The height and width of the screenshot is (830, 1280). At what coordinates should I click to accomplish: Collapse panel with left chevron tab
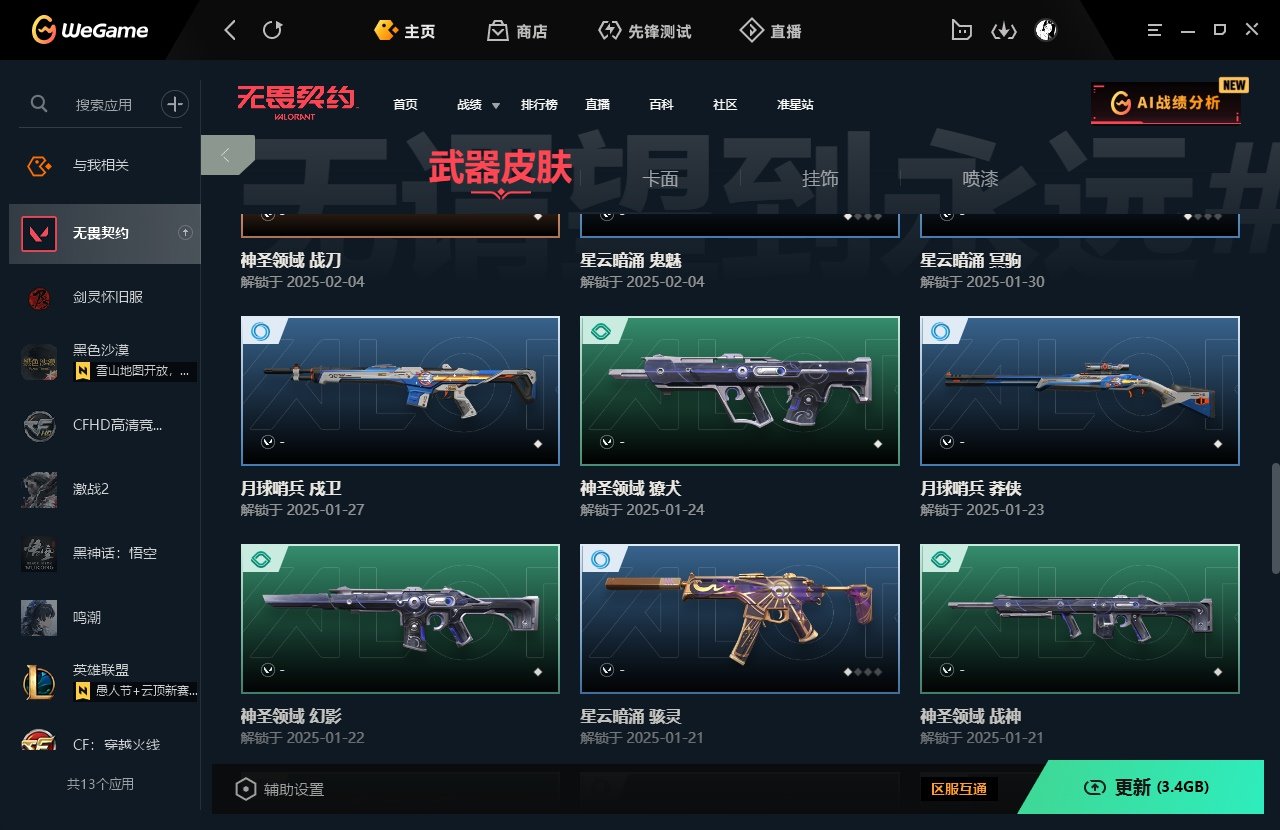coord(226,155)
